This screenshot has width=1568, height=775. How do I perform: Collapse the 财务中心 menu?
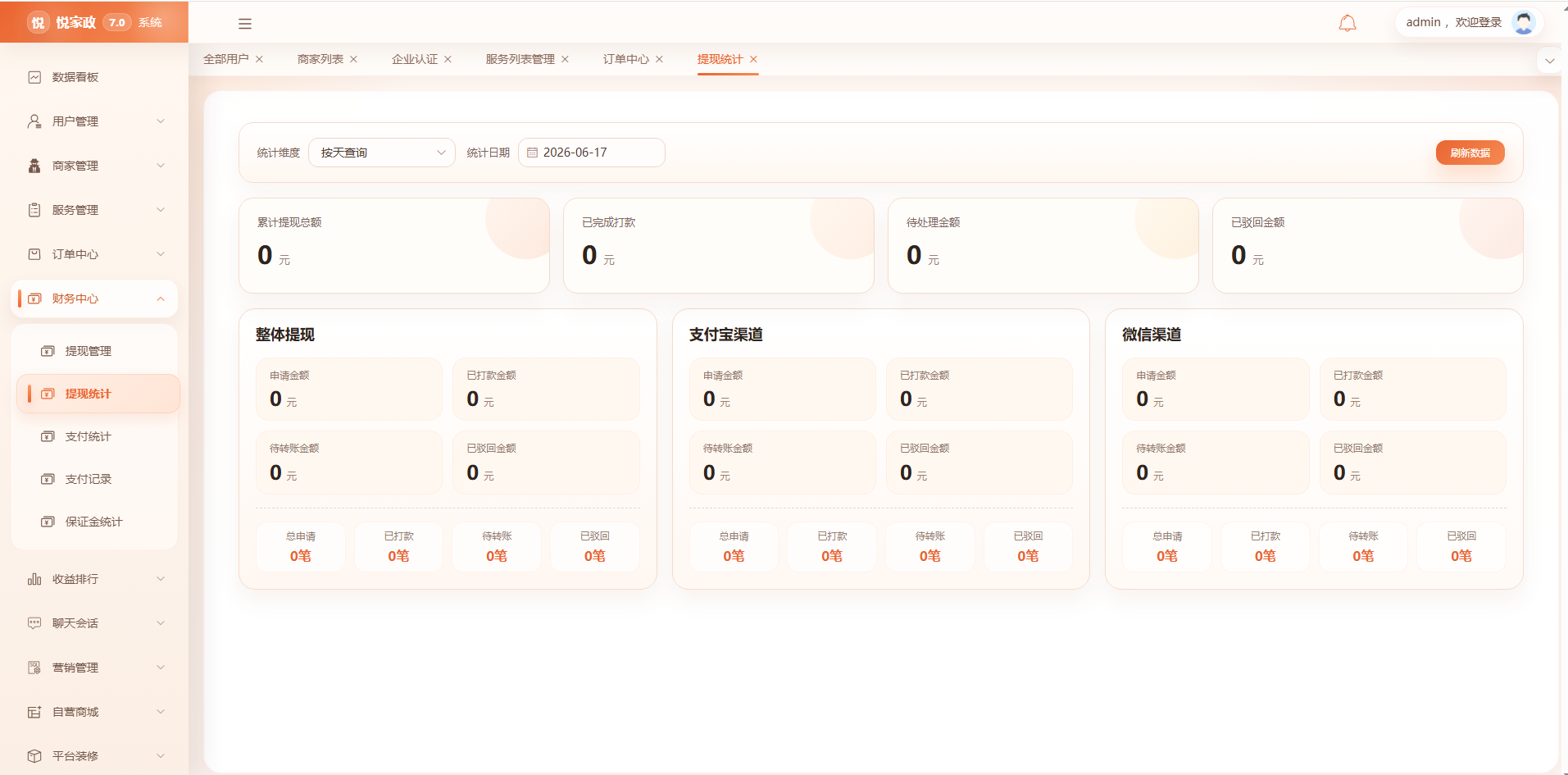tap(95, 299)
